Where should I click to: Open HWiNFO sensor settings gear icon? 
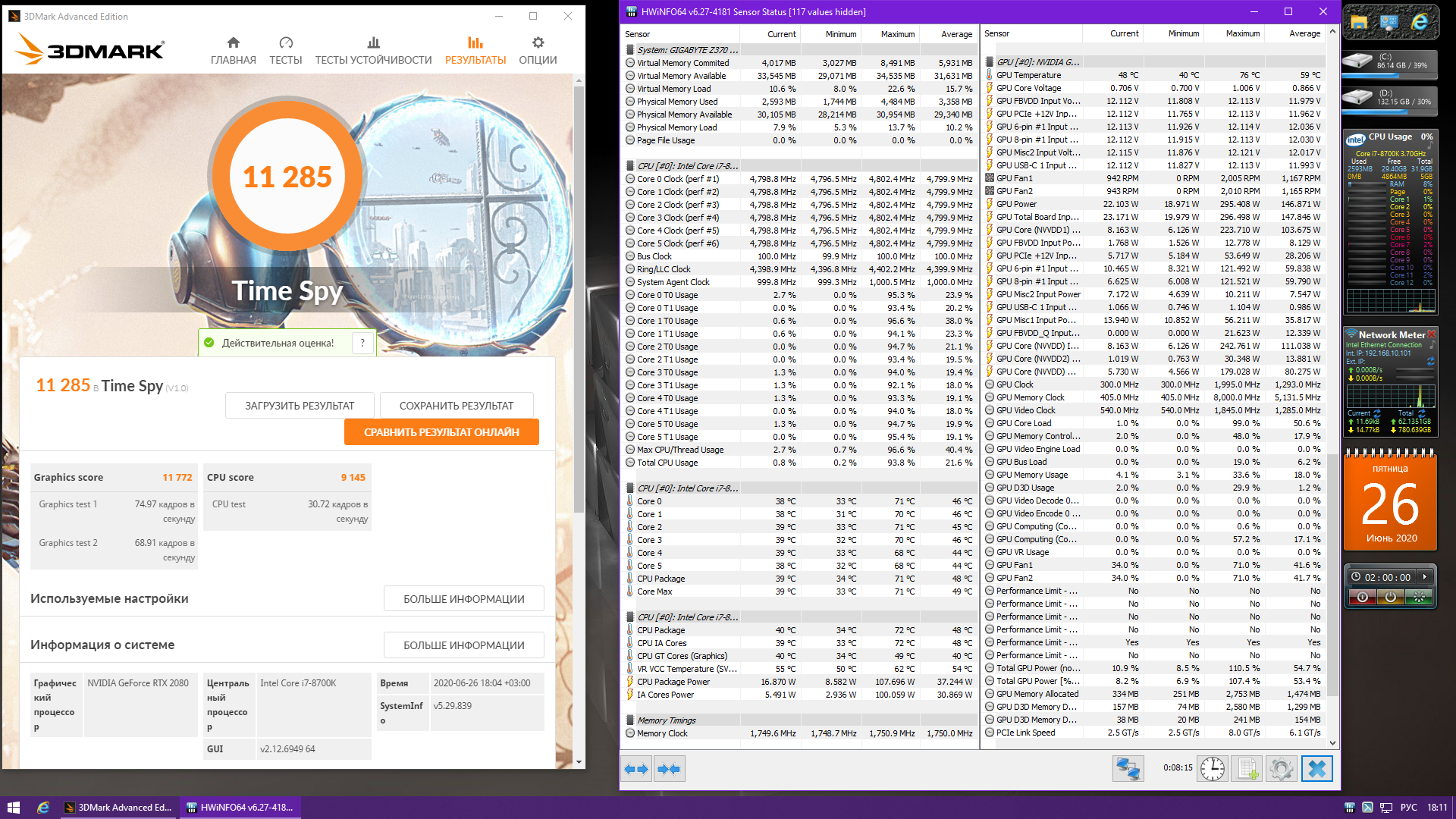click(1282, 768)
